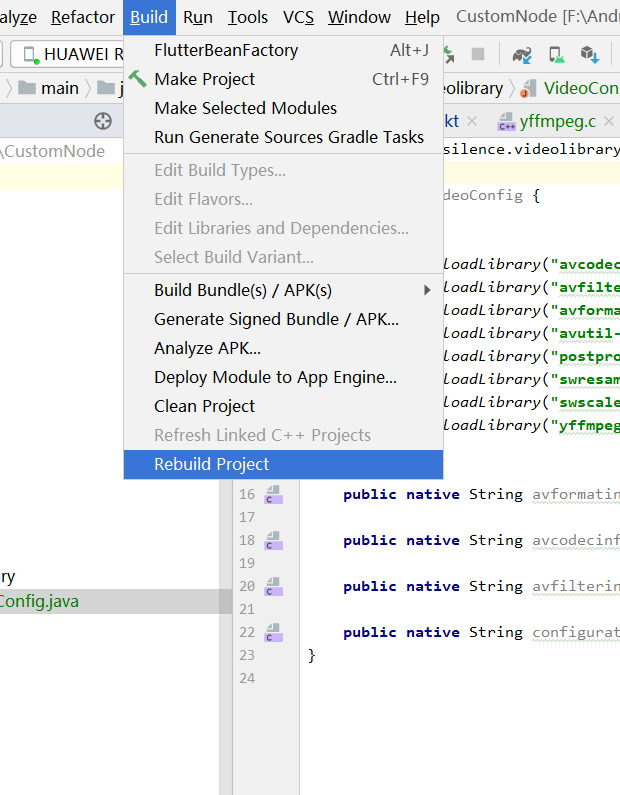Click the native C gutter icon on line 22
The image size is (620, 795).
point(274,633)
